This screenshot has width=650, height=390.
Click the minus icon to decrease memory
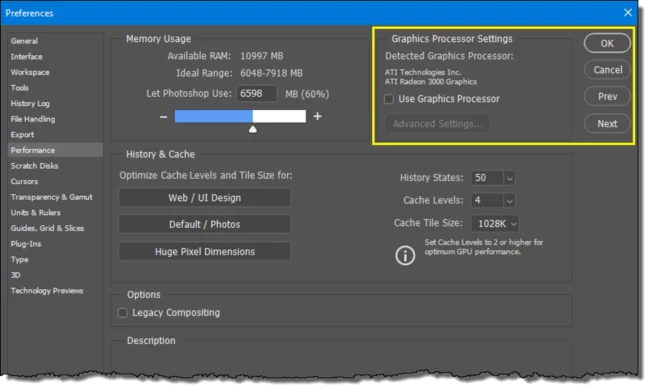(x=163, y=117)
